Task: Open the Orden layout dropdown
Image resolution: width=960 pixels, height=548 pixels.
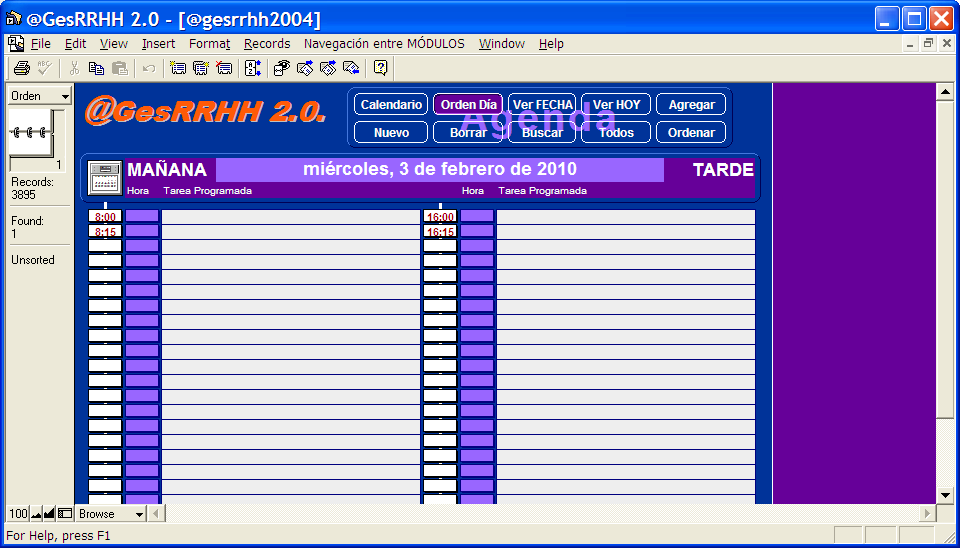Action: [x=39, y=96]
